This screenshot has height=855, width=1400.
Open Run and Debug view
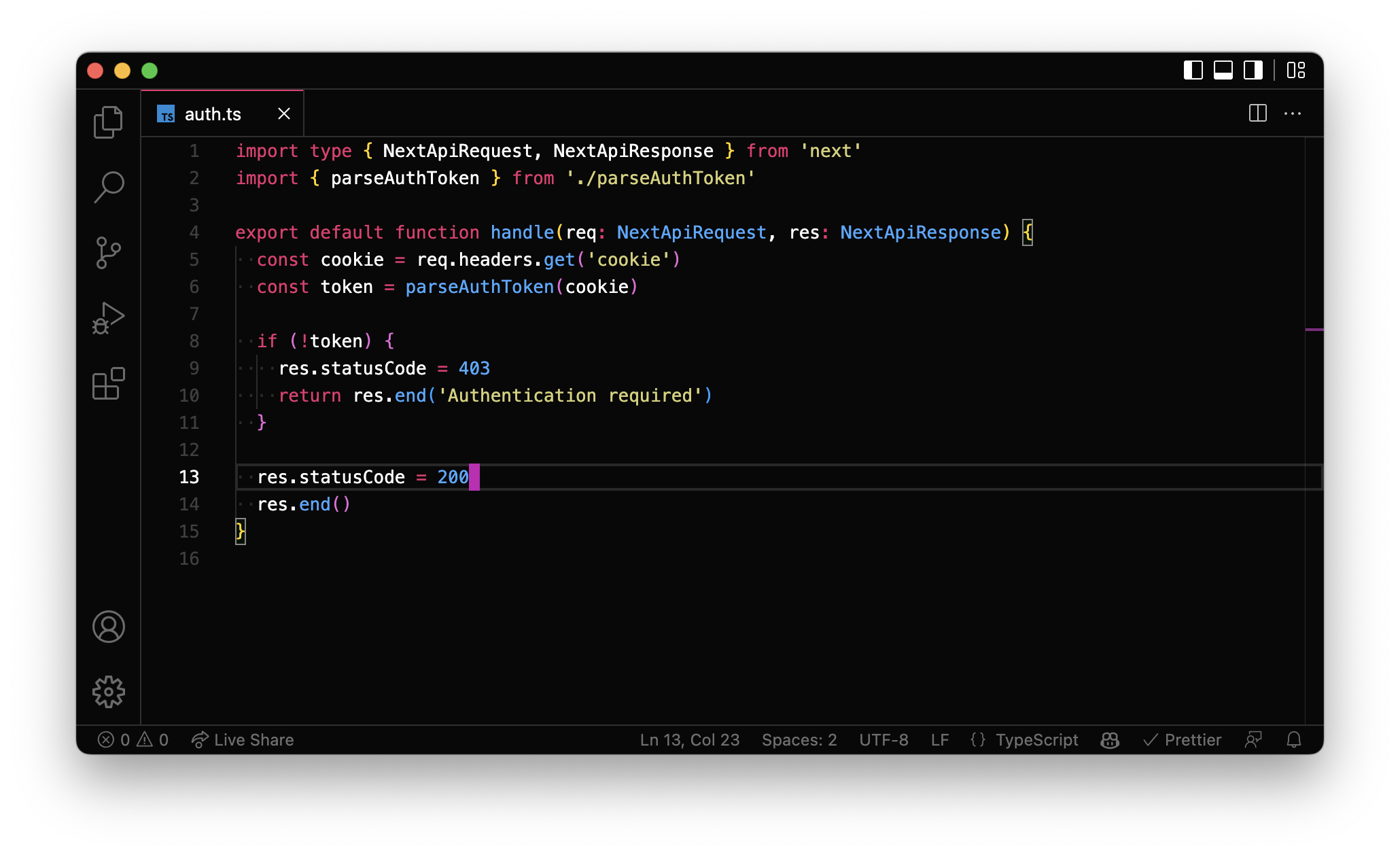coord(108,318)
